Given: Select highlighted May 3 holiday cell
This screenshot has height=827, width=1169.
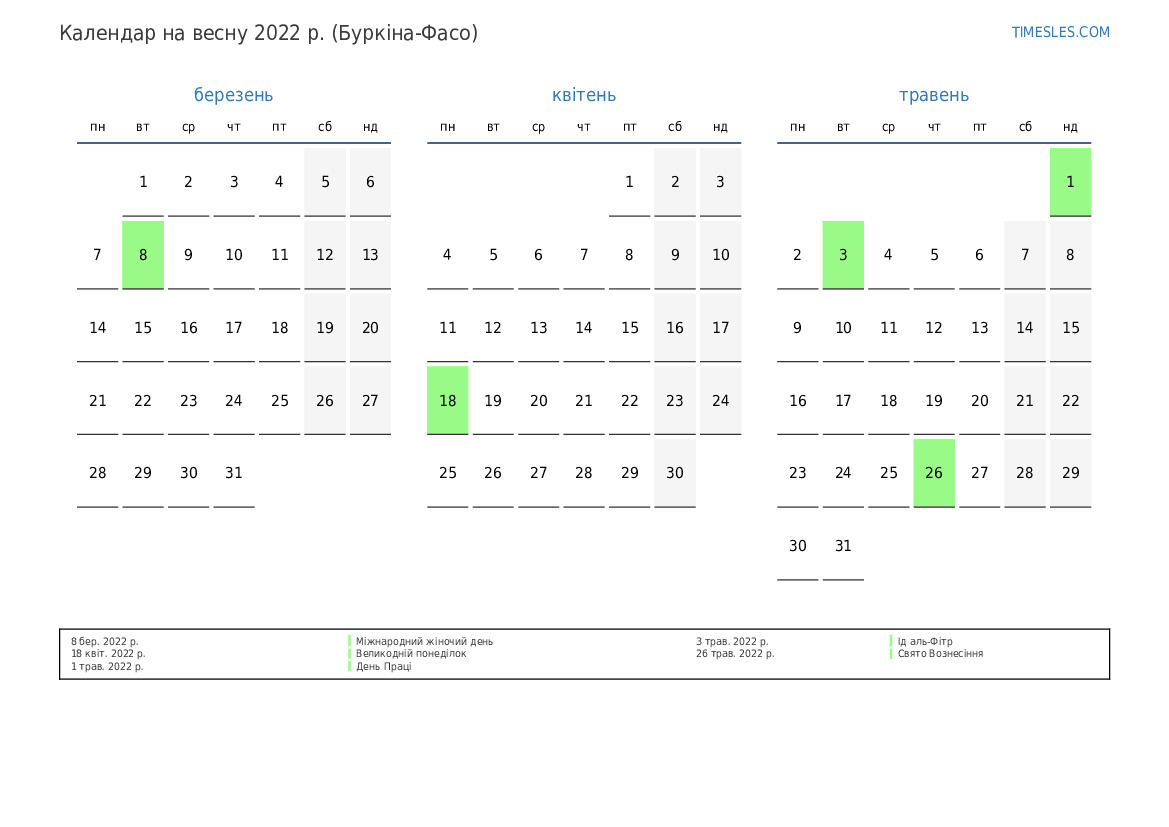Looking at the screenshot, I should (843, 255).
